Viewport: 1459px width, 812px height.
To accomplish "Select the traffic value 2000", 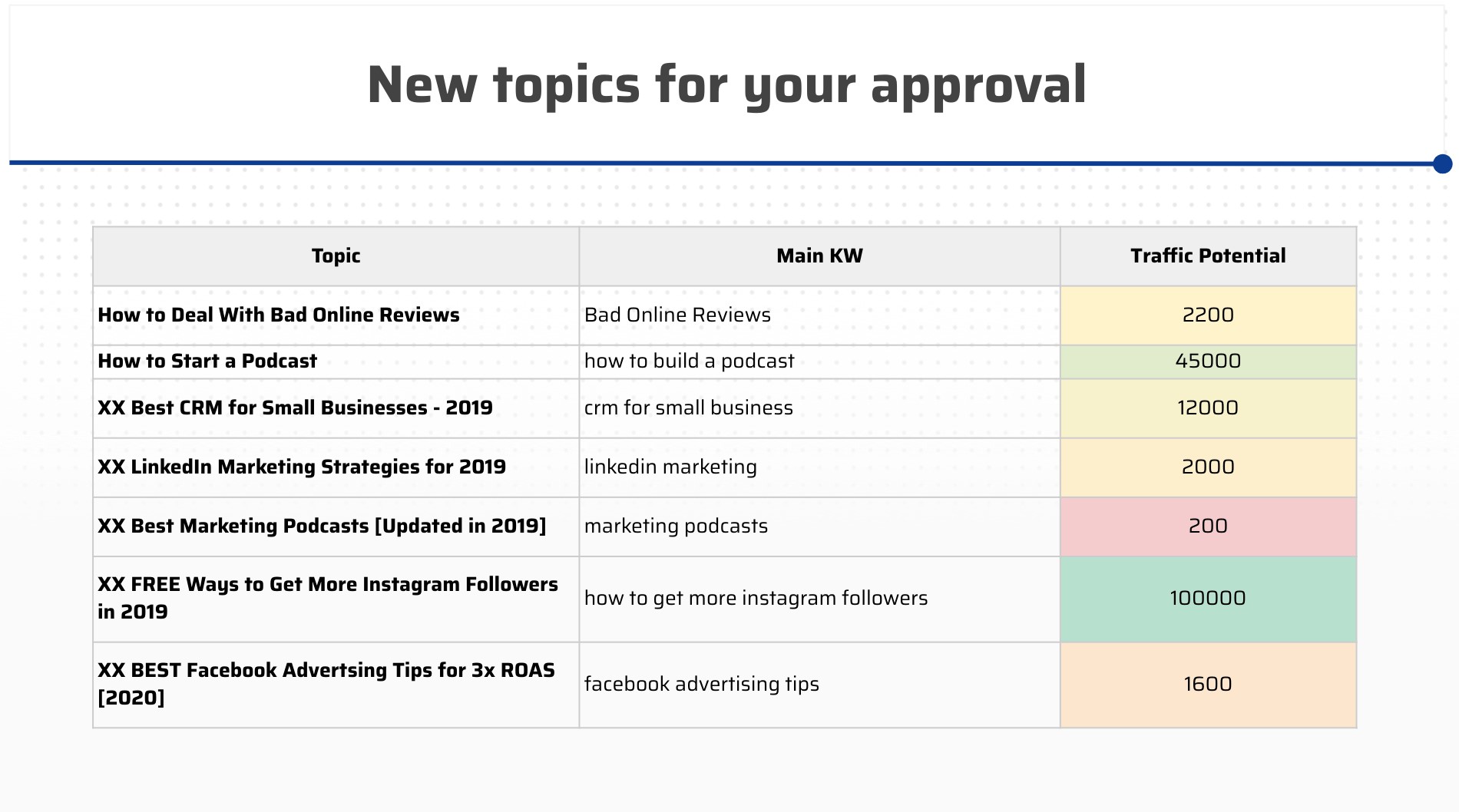I will 1208,467.
